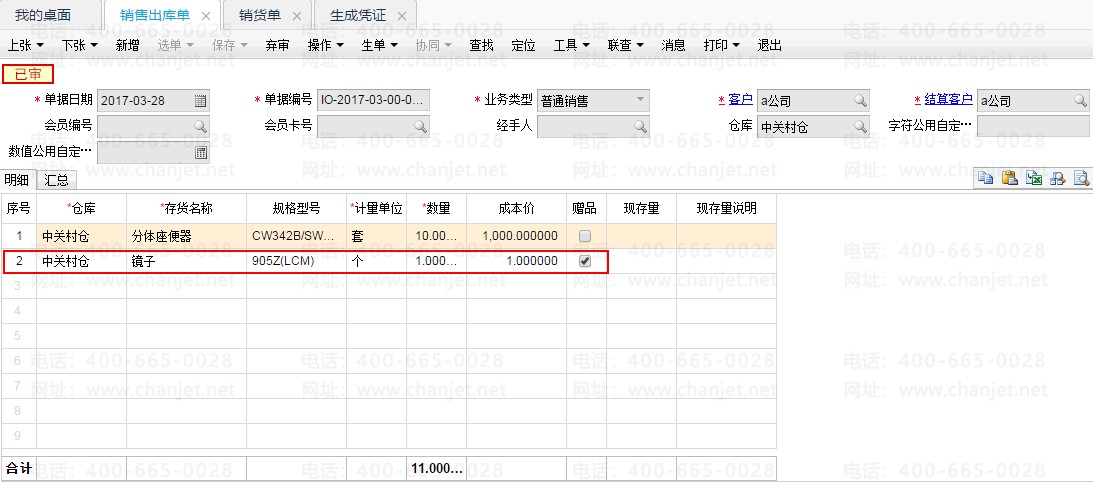1093x482 pixels.
Task: Open the calendar picker for 单据日期
Action: [x=200, y=101]
